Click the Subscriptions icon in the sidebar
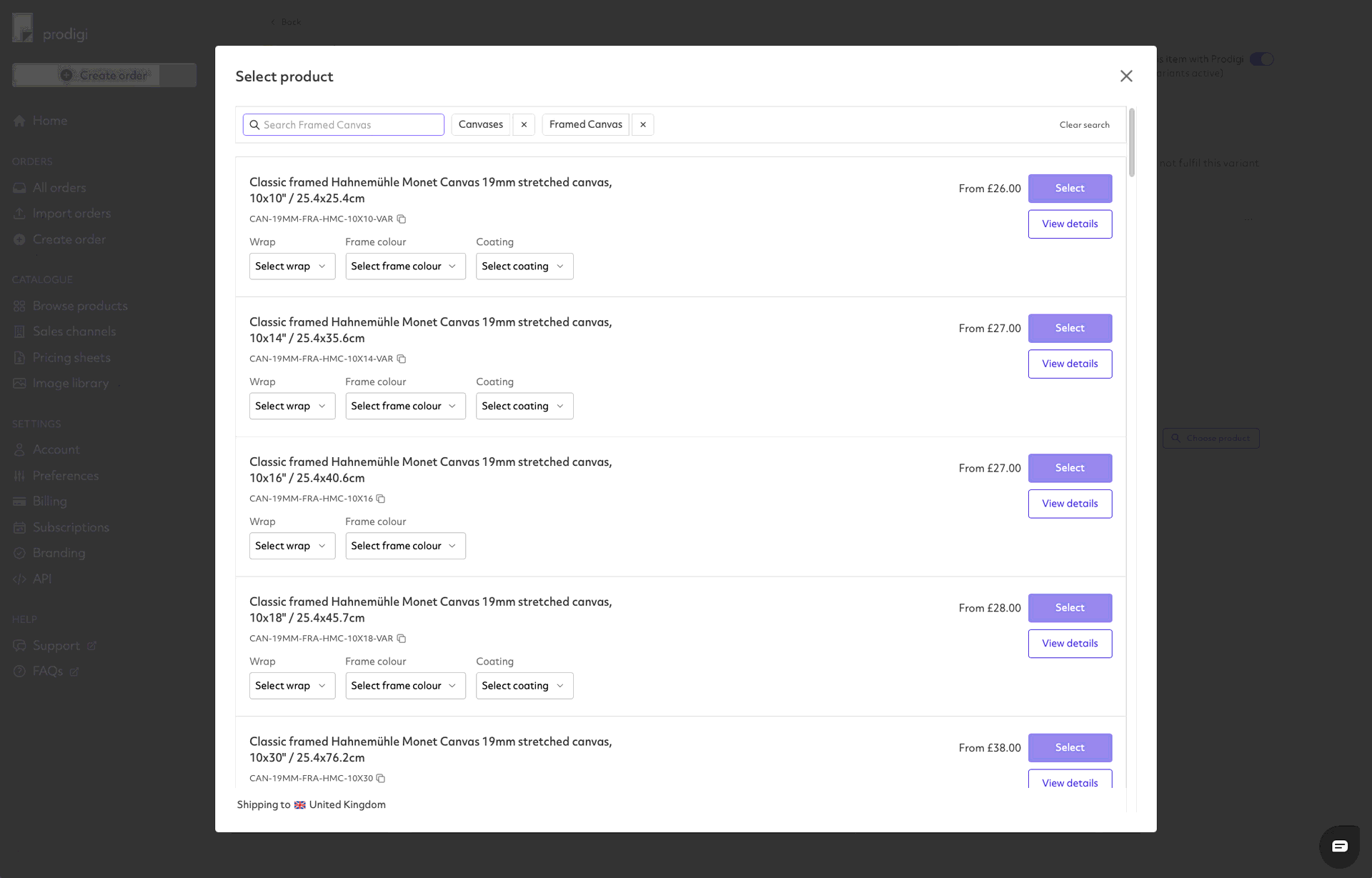Image resolution: width=1372 pixels, height=878 pixels. click(x=20, y=527)
